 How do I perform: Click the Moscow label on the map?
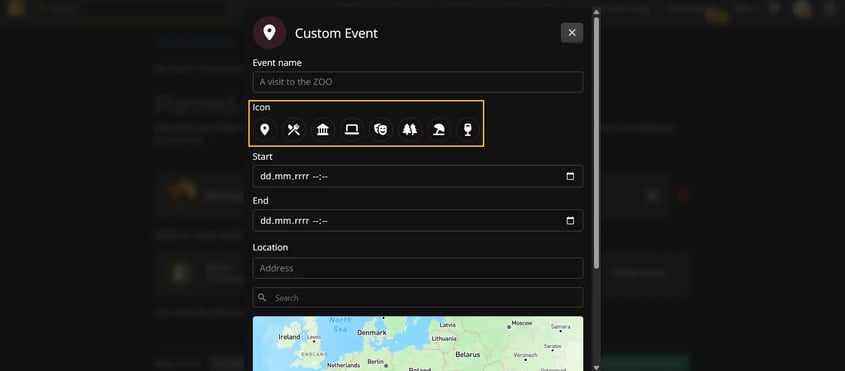522,323
